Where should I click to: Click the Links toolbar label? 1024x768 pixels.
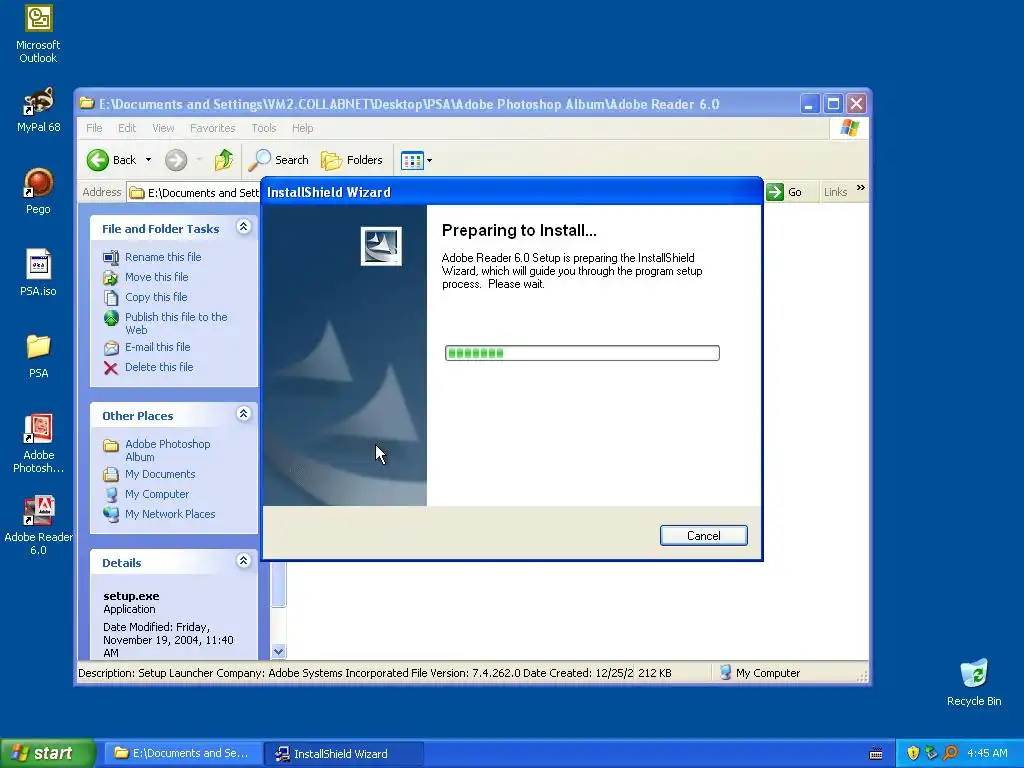click(835, 192)
